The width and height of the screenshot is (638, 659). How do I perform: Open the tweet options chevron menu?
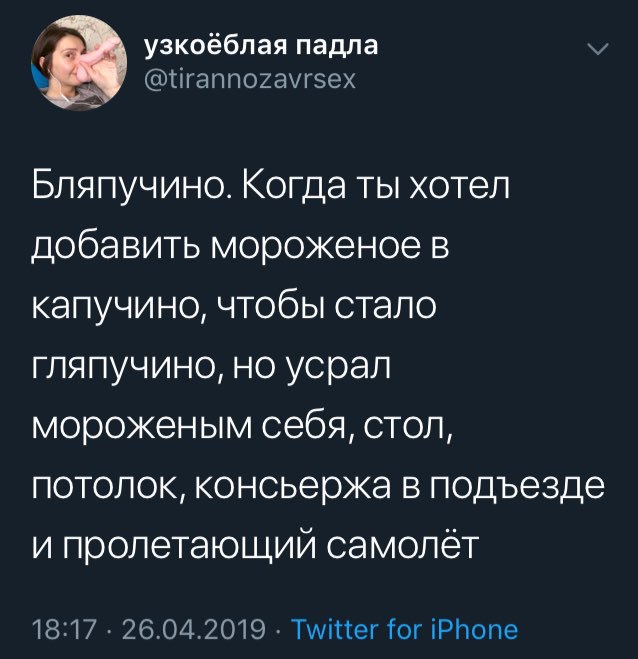[597, 50]
